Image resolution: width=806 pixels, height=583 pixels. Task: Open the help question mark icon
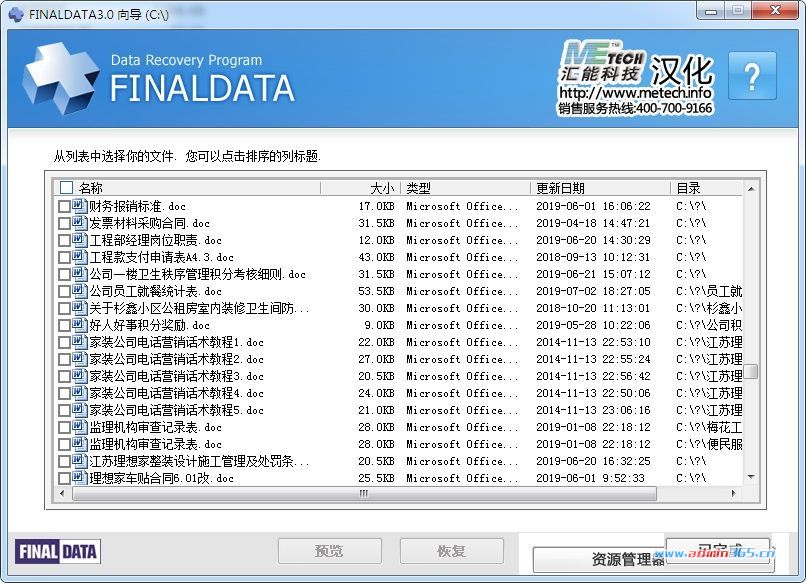point(752,76)
